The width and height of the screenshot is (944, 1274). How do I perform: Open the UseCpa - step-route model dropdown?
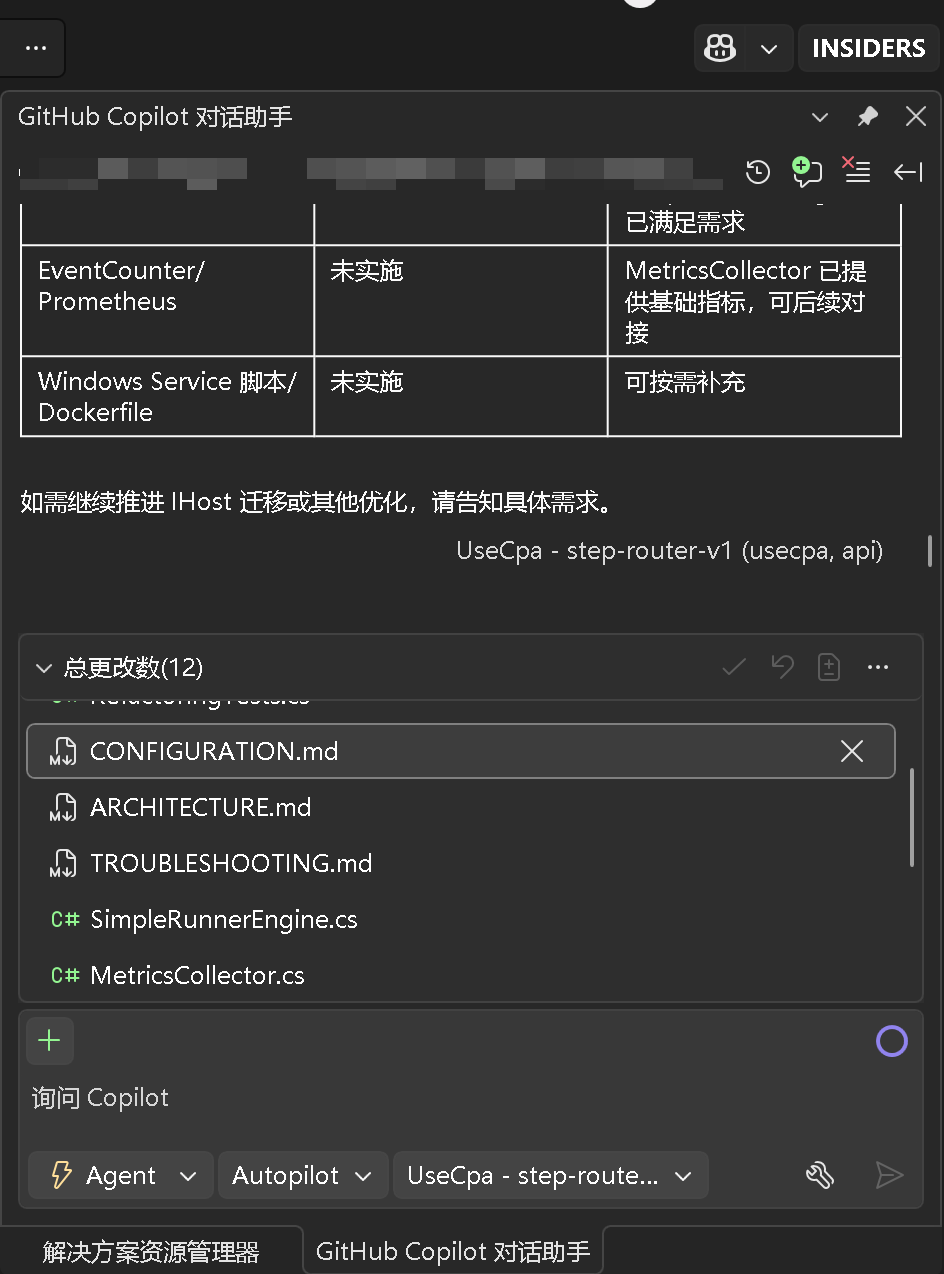point(550,1175)
